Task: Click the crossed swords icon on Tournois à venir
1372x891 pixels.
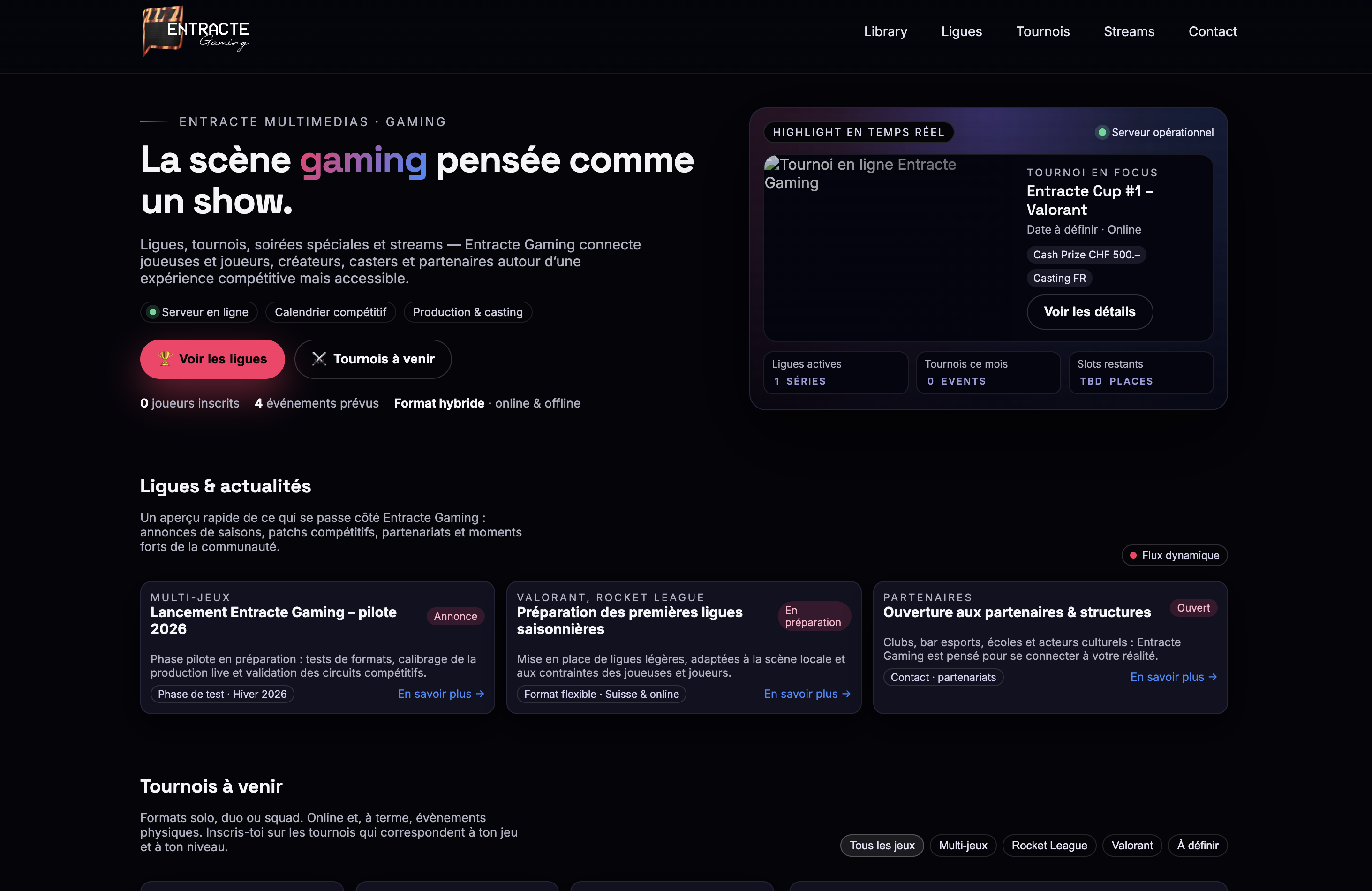Action: (x=319, y=359)
